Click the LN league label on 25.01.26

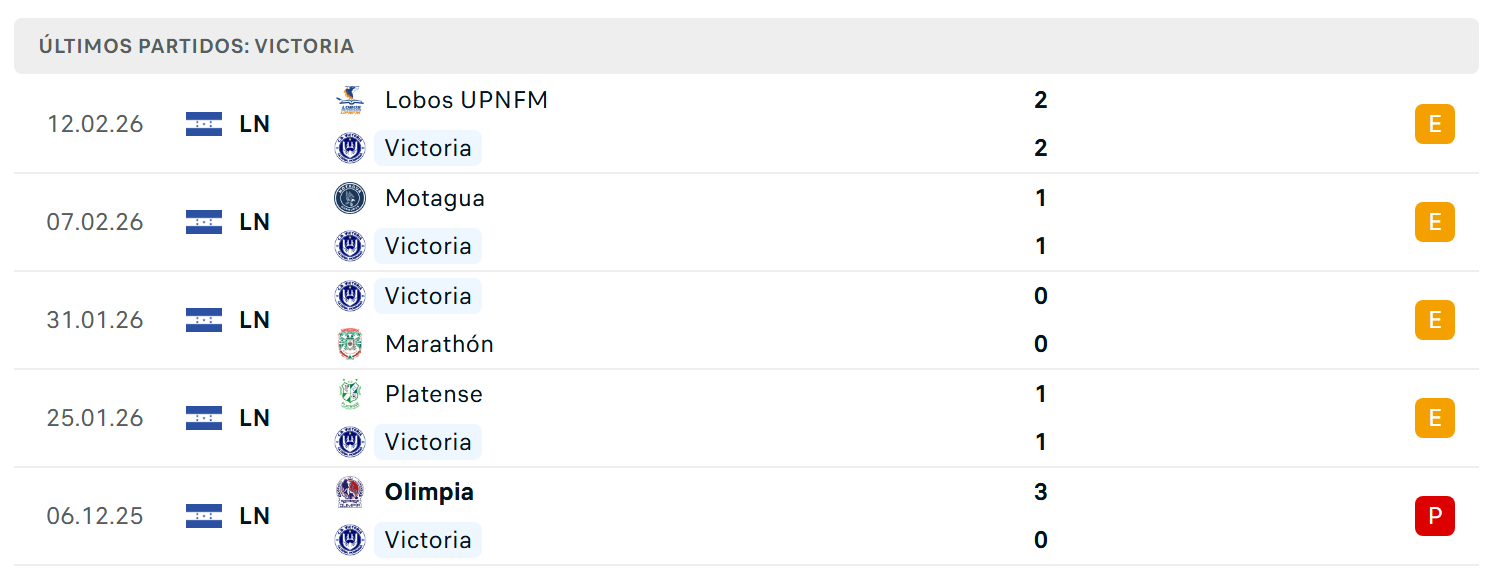point(255,418)
